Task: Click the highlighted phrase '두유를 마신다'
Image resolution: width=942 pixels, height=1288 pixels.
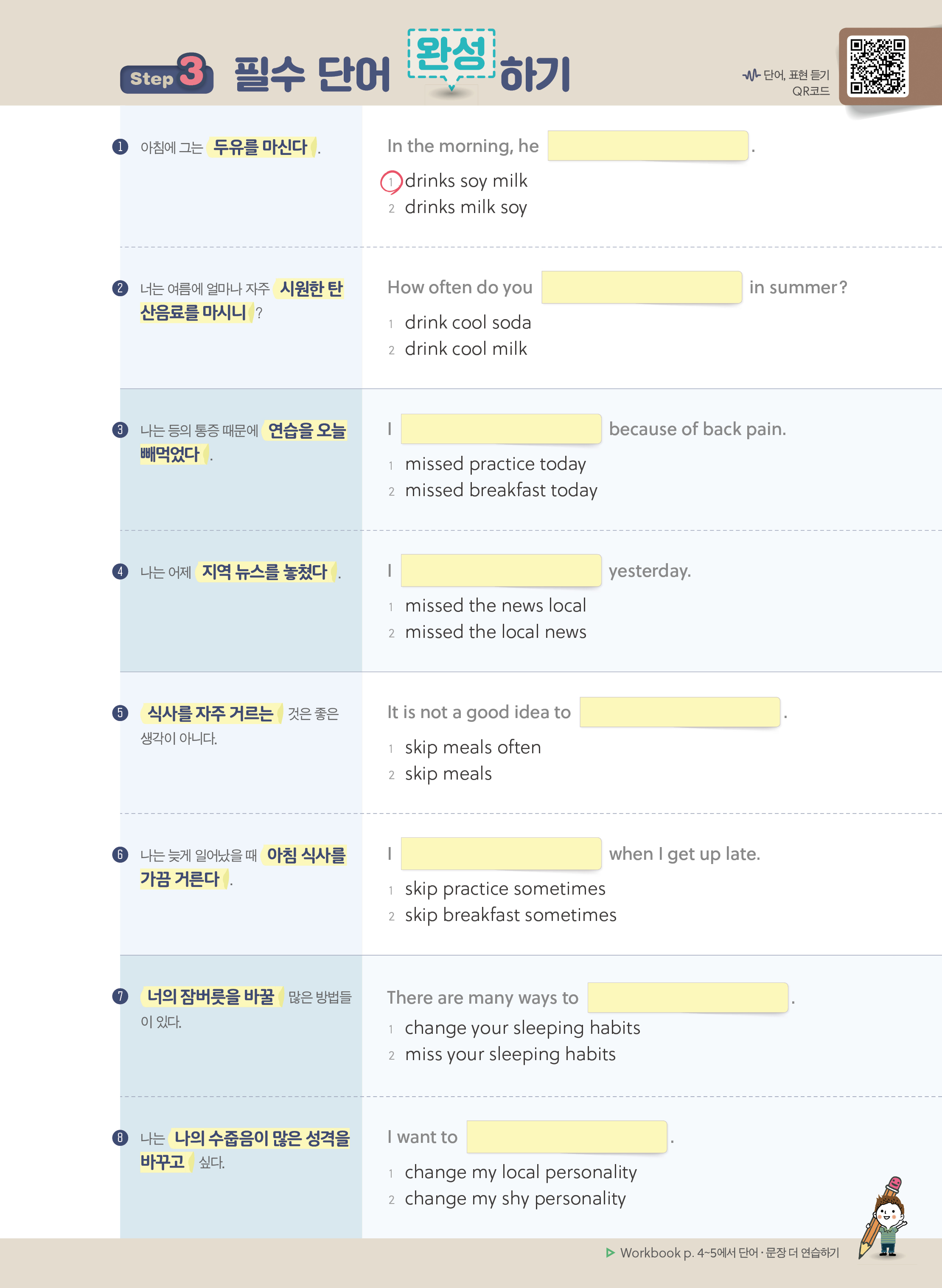Action: tap(261, 147)
